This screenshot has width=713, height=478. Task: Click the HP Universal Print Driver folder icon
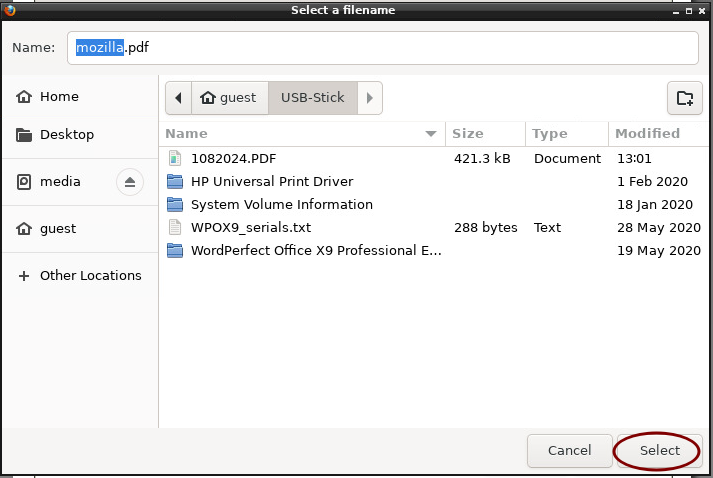point(175,181)
